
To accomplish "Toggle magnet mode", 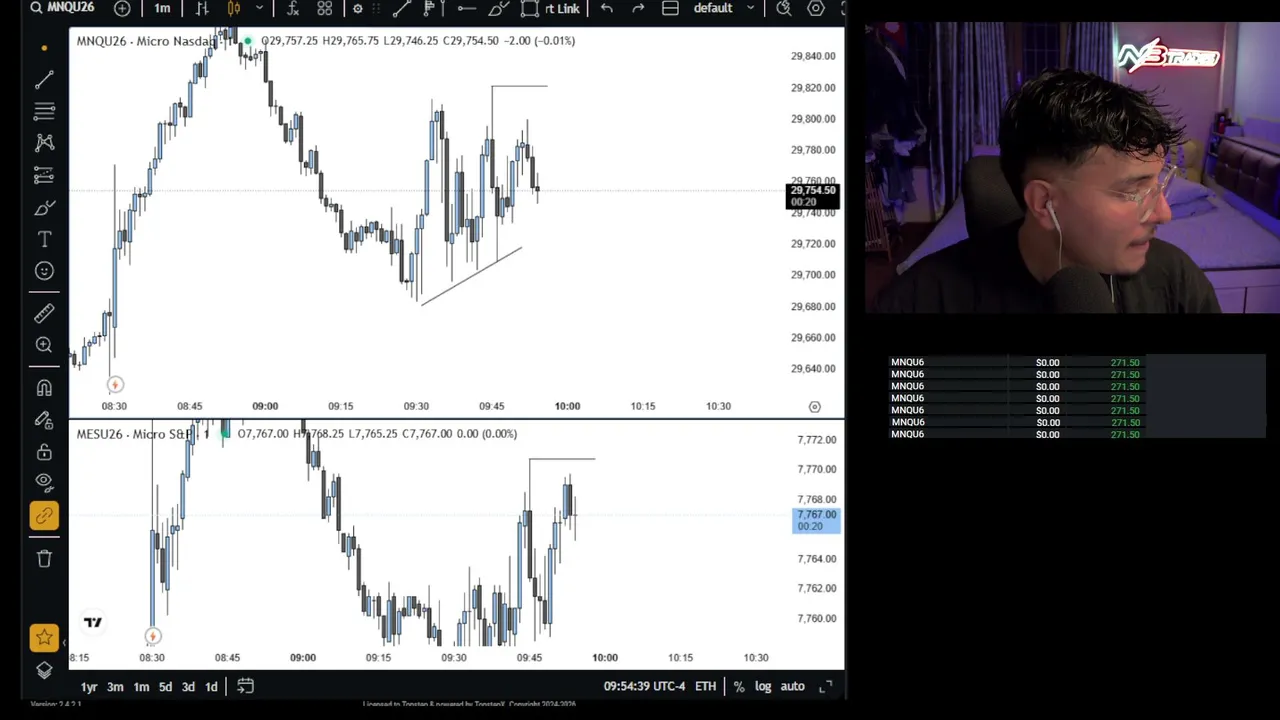I will tap(44, 388).
